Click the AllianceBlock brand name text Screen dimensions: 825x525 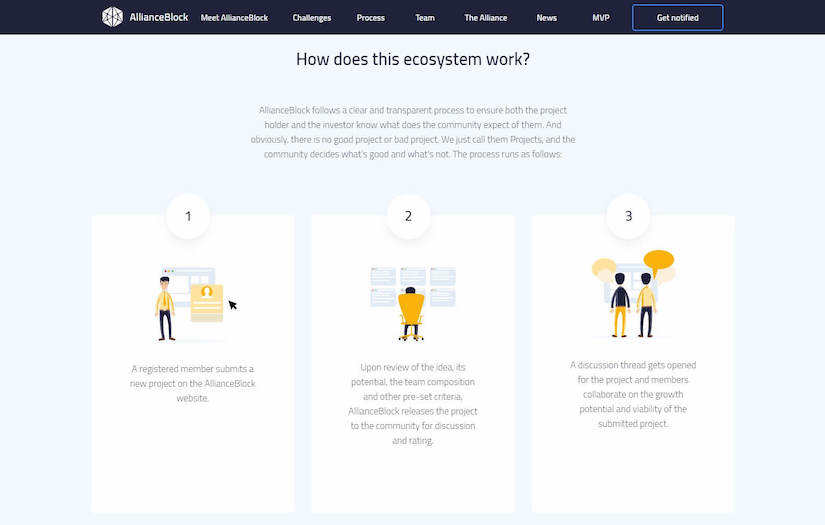click(159, 17)
